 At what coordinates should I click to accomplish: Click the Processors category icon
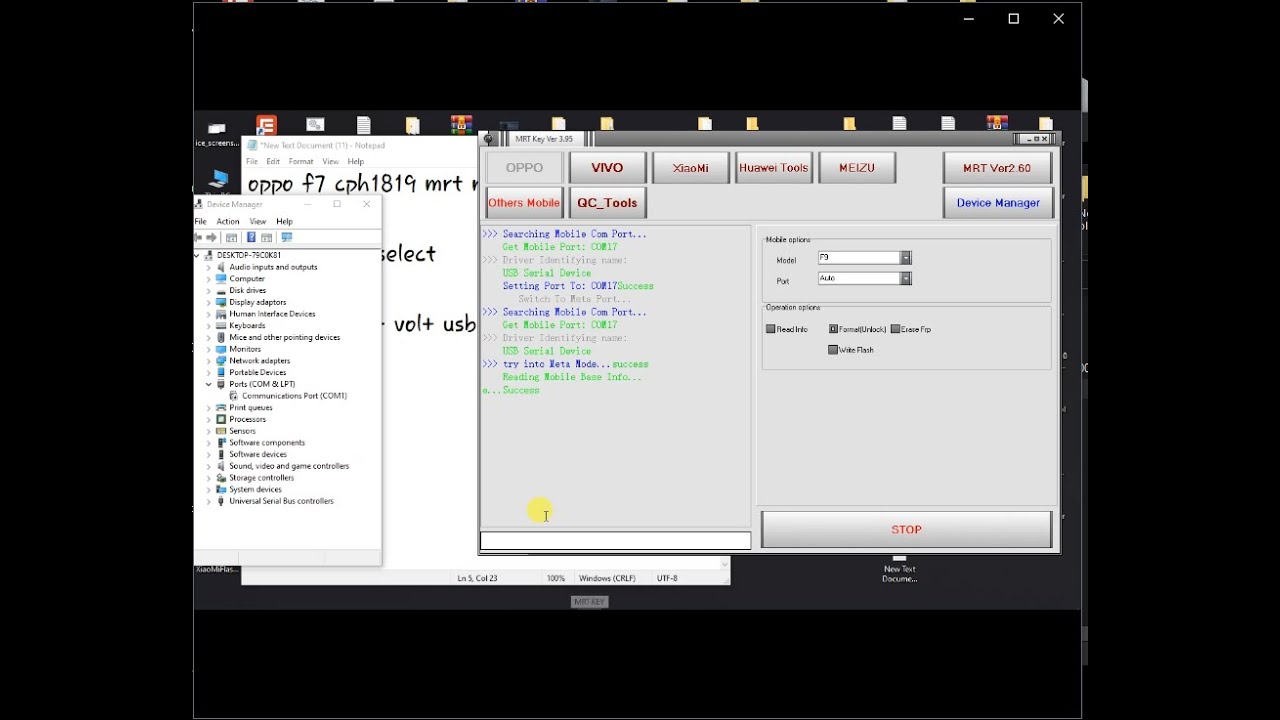pyautogui.click(x=221, y=419)
